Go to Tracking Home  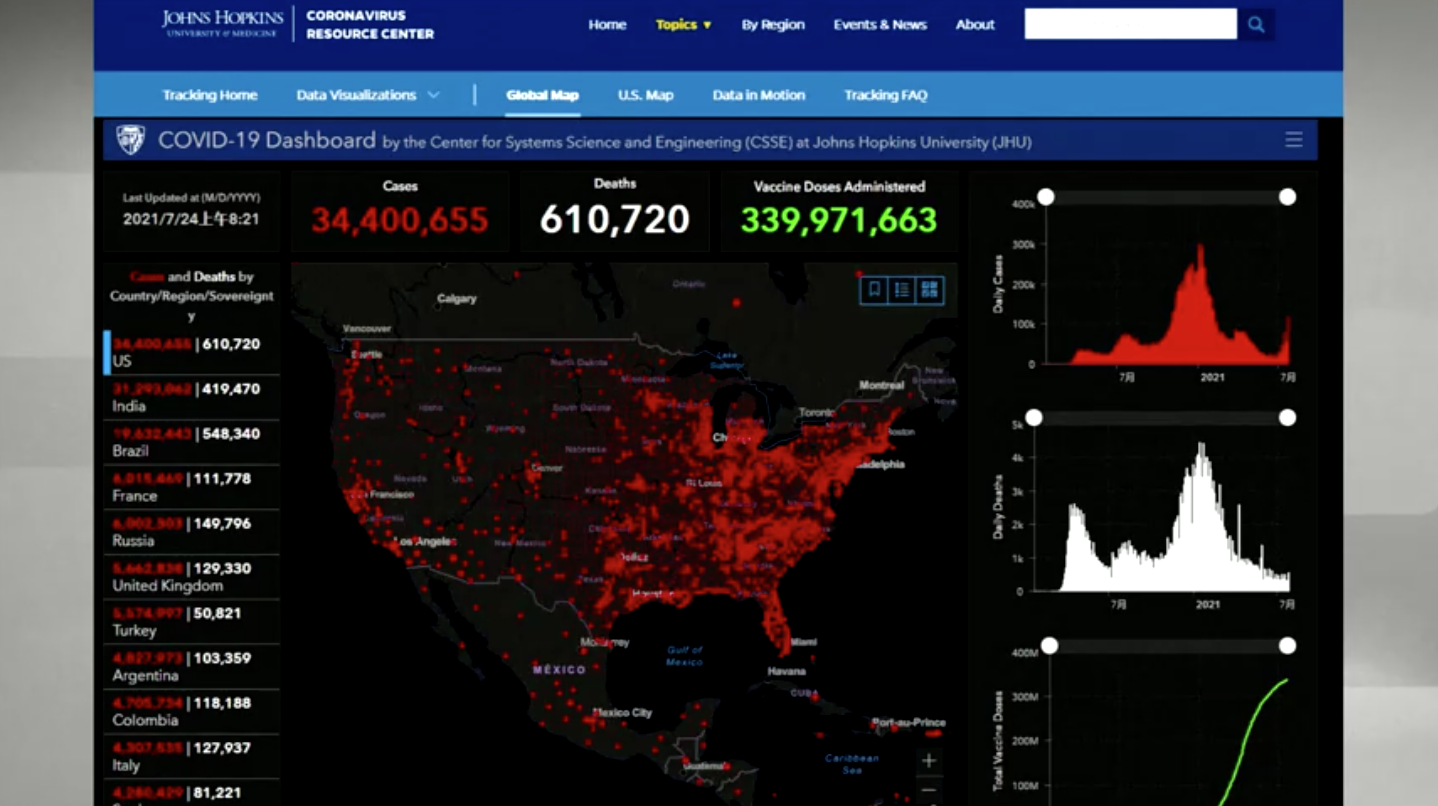coord(210,95)
